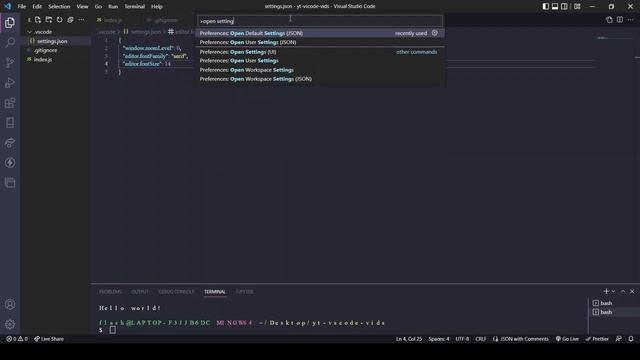This screenshot has height=360, width=640.
Task: Open the Run and Debug view
Action: tap(10, 82)
